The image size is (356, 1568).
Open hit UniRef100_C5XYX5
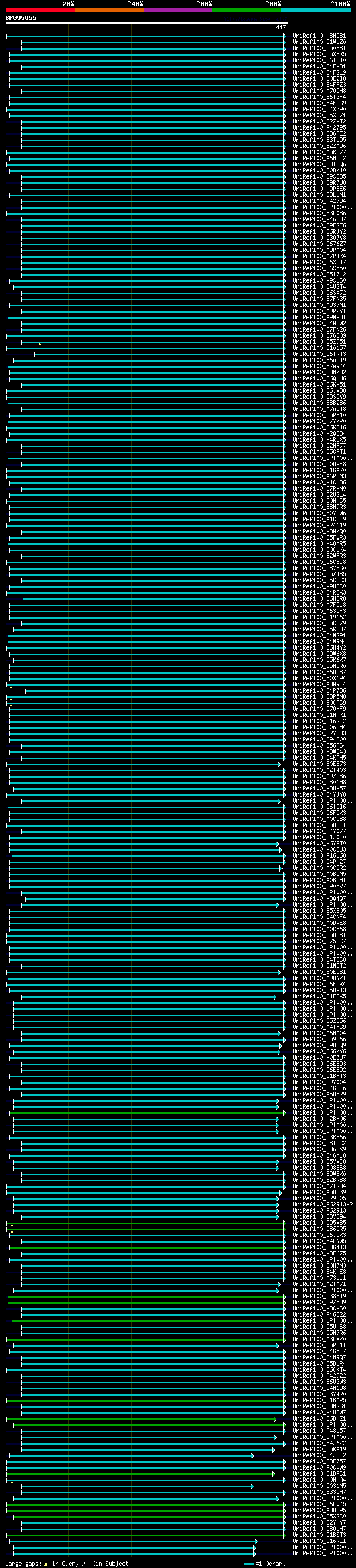pos(319,54)
